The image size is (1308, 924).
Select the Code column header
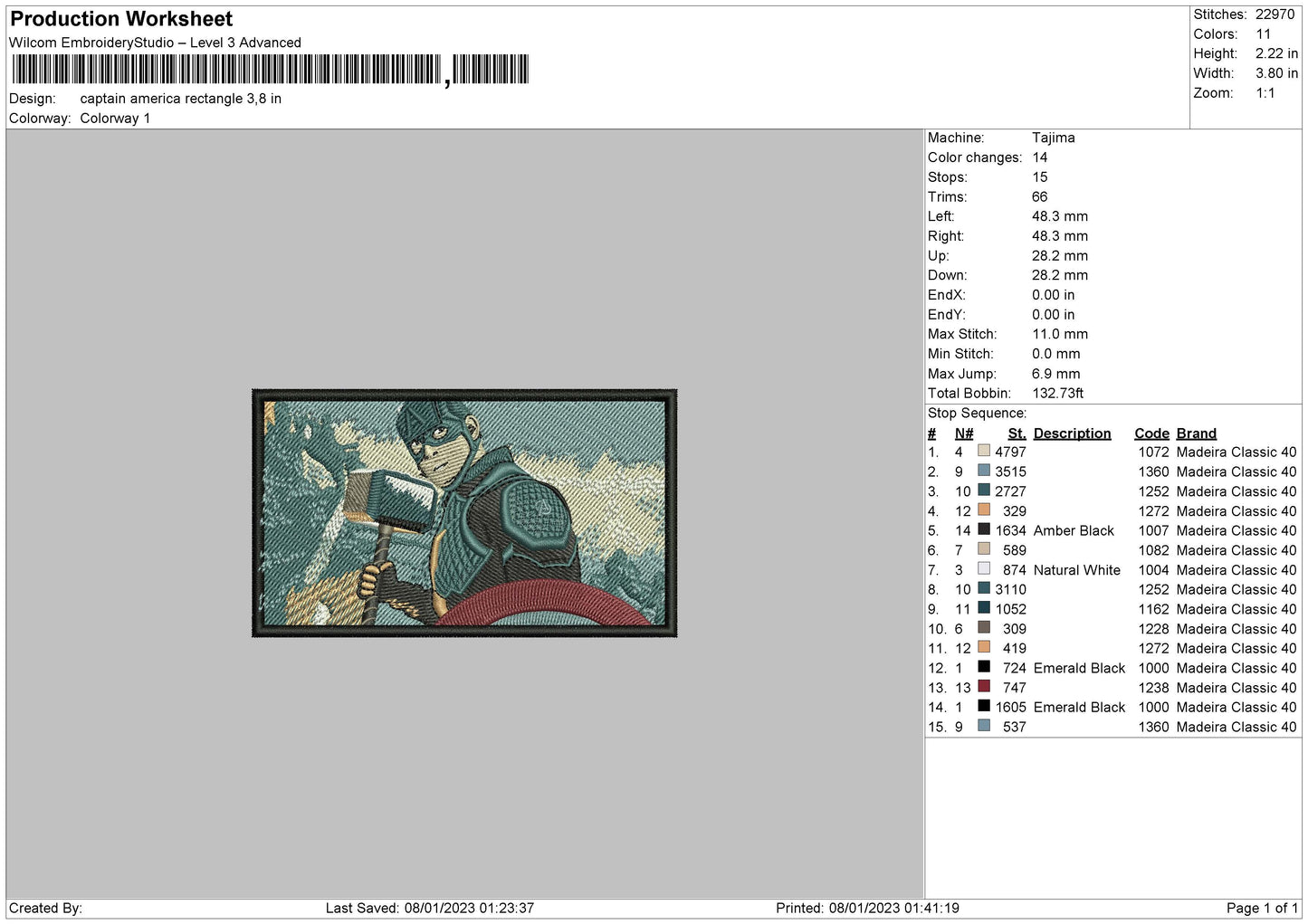(1151, 433)
